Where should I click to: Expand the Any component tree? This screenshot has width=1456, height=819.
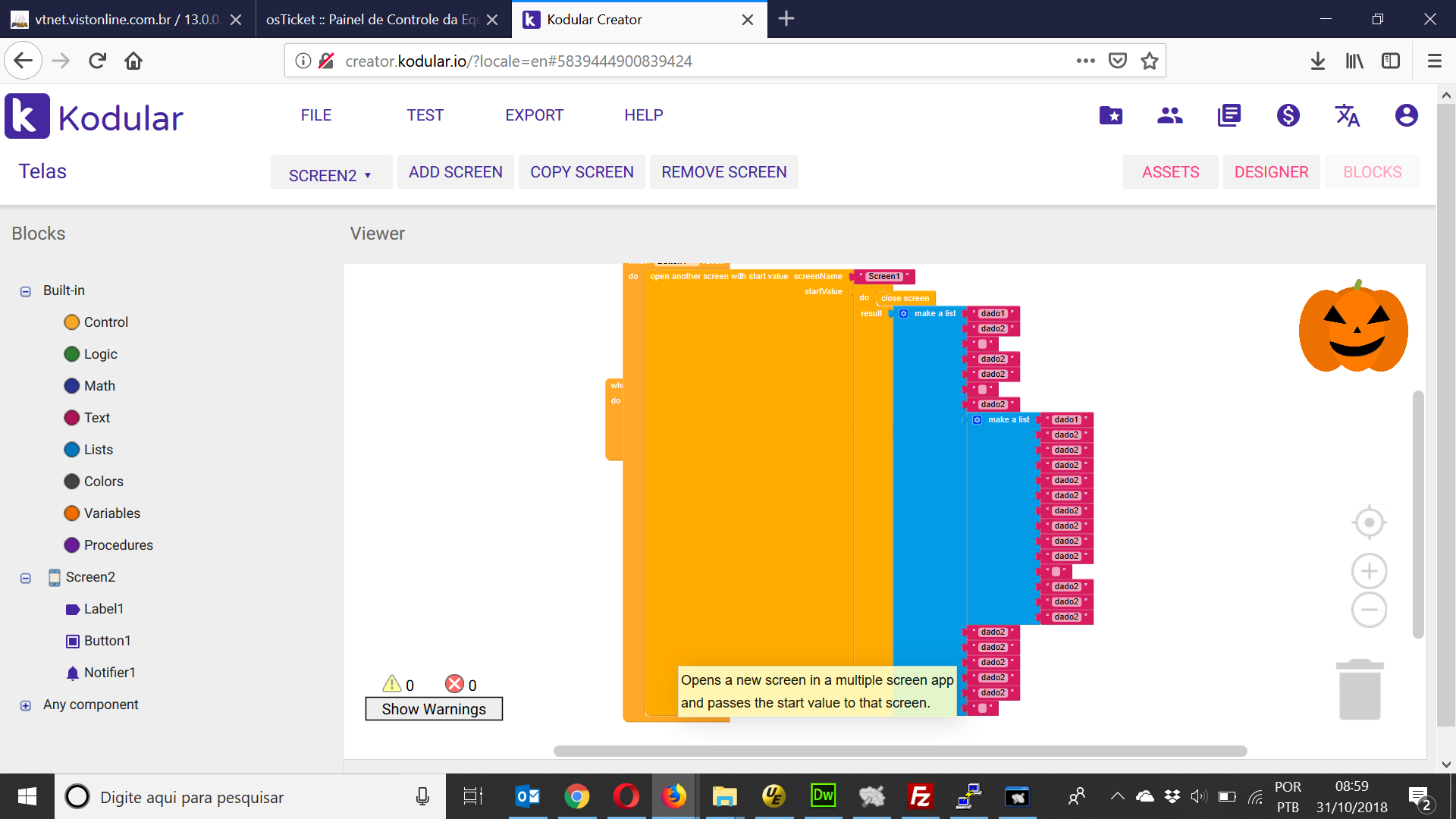point(26,705)
